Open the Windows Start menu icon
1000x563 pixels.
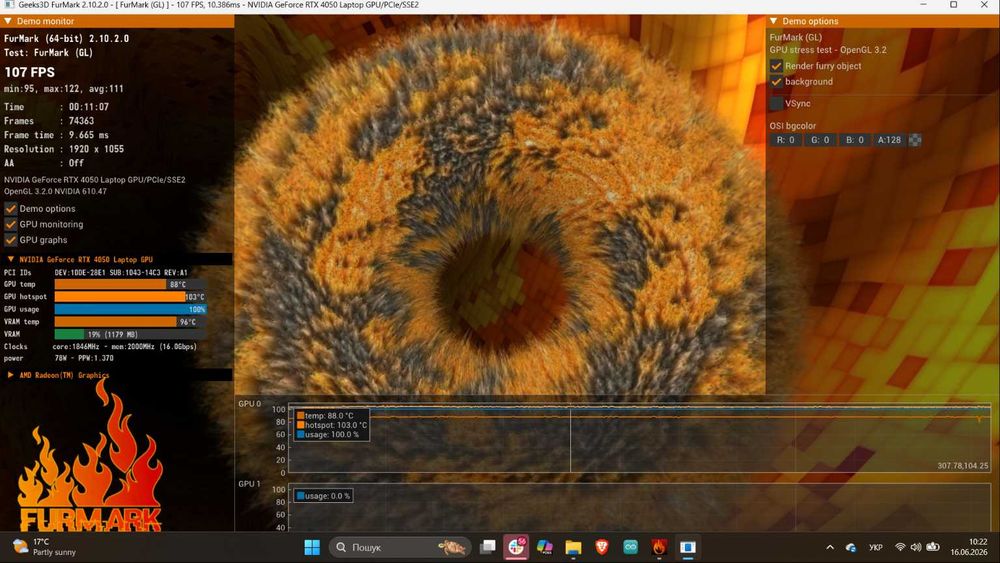tap(312, 547)
